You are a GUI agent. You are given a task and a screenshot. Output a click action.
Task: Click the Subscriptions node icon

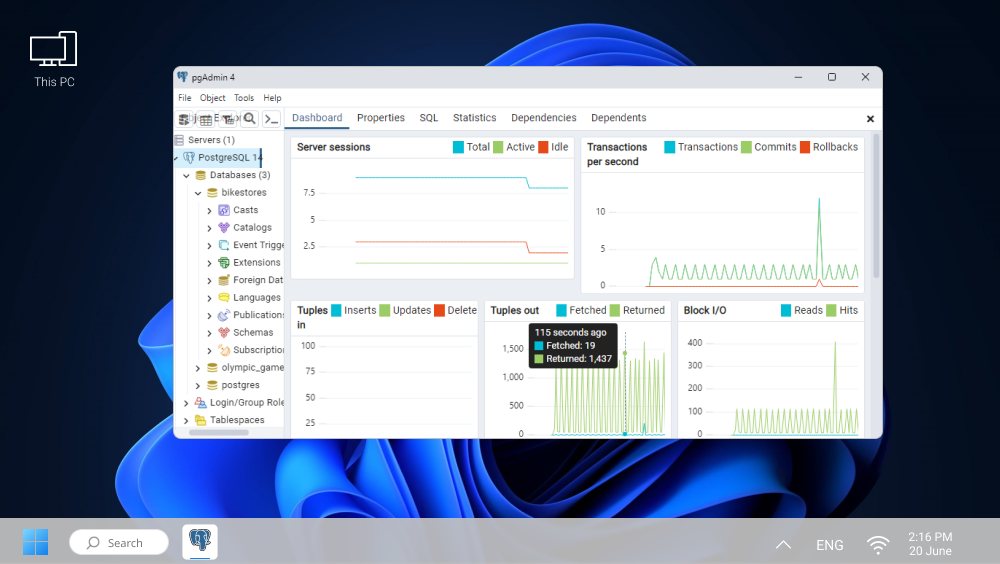click(224, 350)
